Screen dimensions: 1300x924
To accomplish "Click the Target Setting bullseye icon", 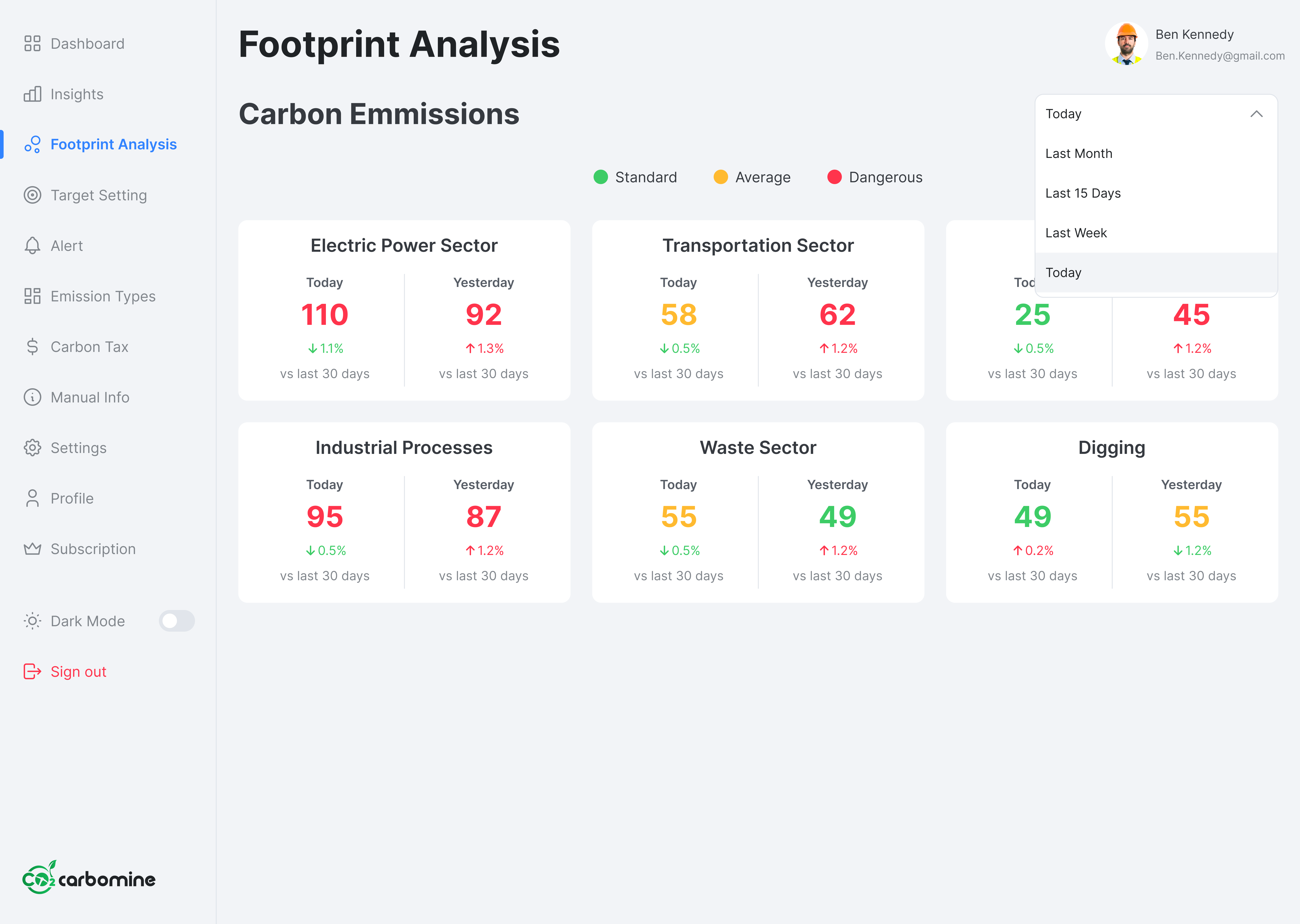I will tap(32, 195).
